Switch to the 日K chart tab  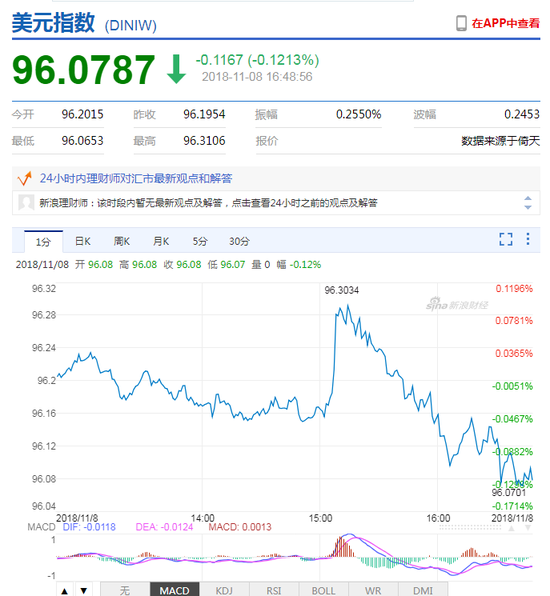point(82,241)
